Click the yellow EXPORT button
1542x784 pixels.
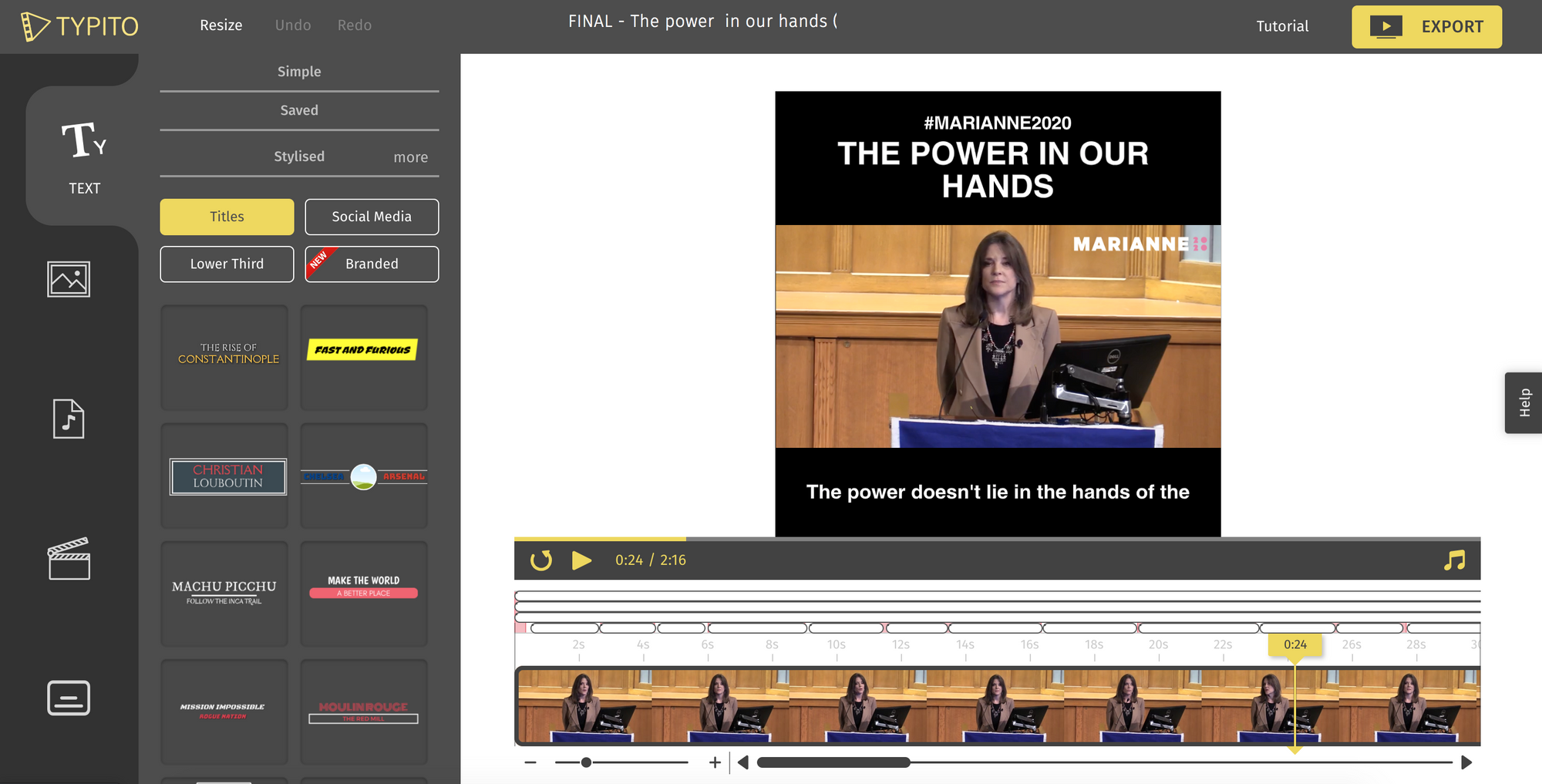tap(1426, 27)
